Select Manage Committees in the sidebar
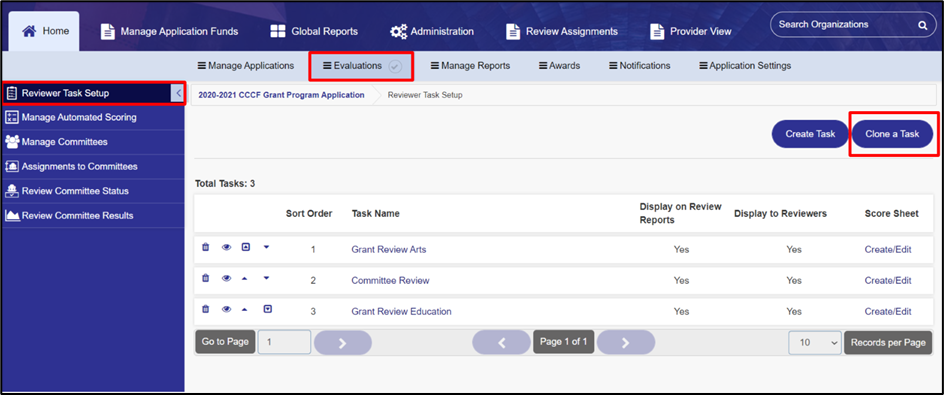This screenshot has height=395, width=944. [x=93, y=142]
